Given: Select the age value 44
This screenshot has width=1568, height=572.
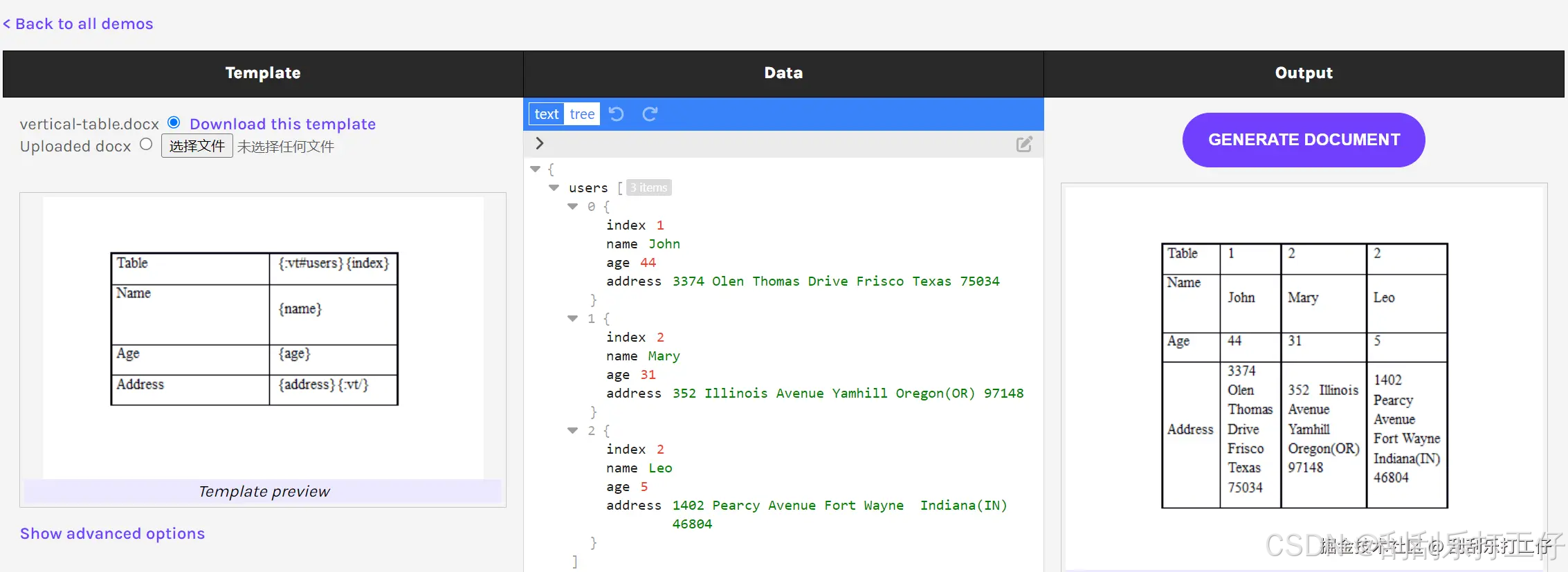Looking at the screenshot, I should pos(648,262).
